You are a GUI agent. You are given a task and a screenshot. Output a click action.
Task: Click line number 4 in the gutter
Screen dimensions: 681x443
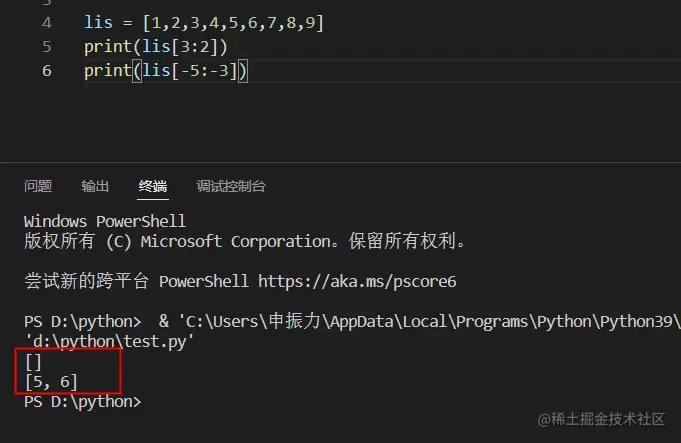tap(48, 22)
